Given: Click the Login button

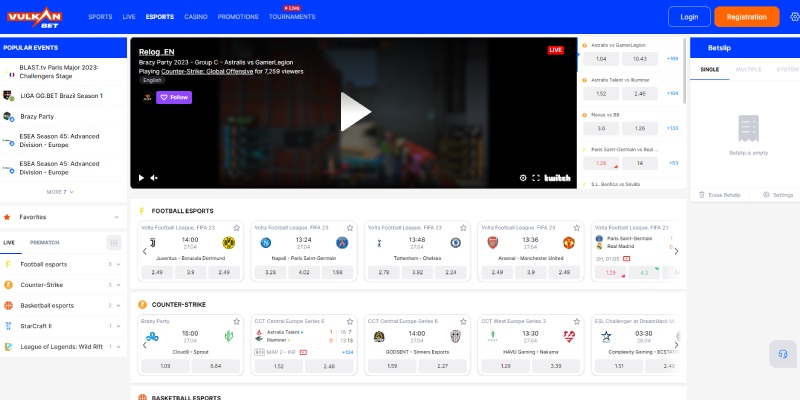Looking at the screenshot, I should tap(689, 17).
